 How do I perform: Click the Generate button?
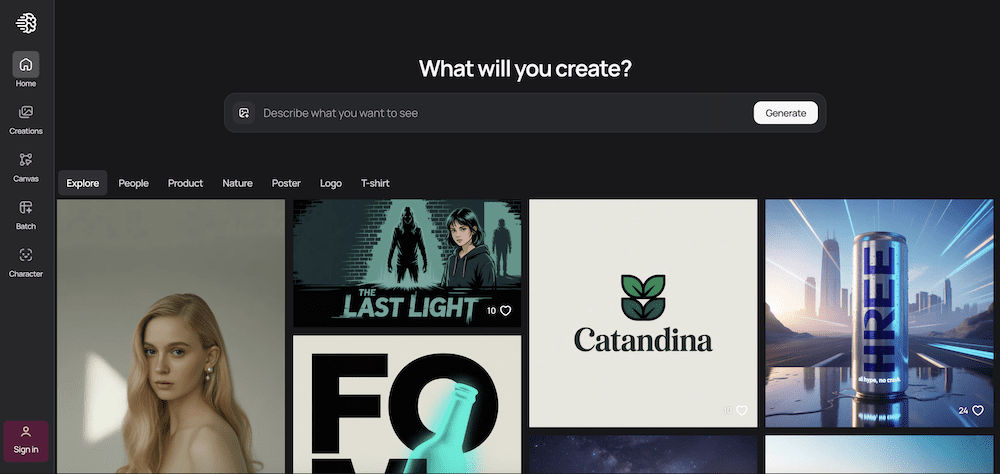(x=786, y=113)
